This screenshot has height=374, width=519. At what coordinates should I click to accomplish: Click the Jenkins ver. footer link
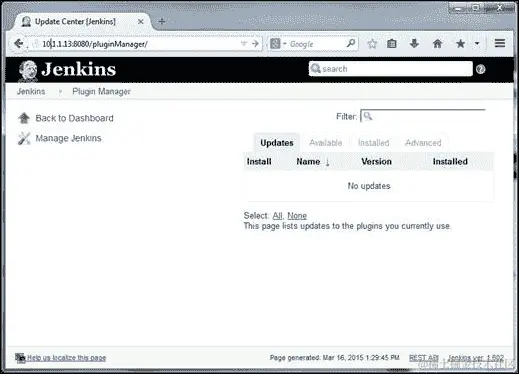click(x=475, y=358)
